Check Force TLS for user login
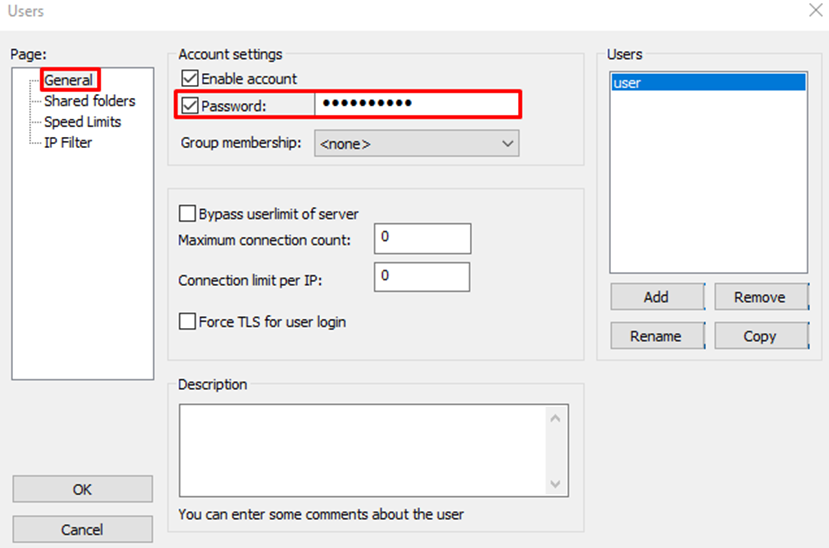829x548 pixels. tap(187, 322)
